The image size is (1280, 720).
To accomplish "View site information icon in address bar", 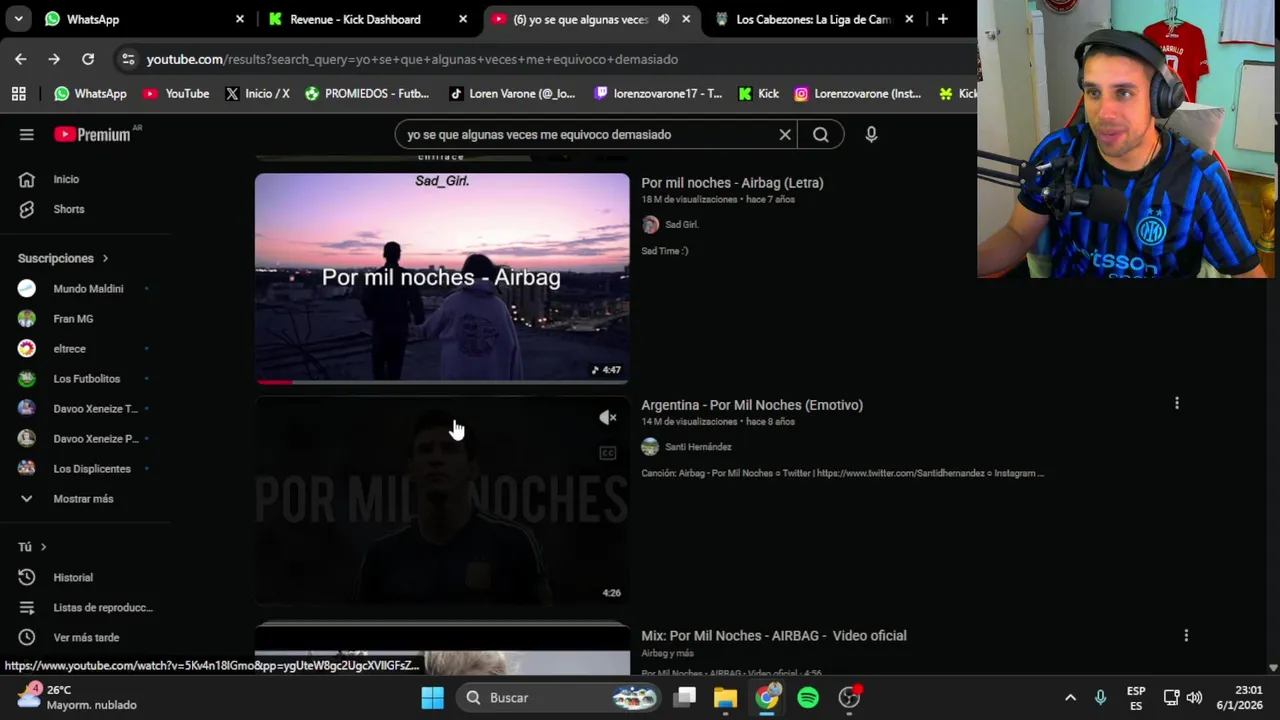I will pyautogui.click(x=128, y=59).
